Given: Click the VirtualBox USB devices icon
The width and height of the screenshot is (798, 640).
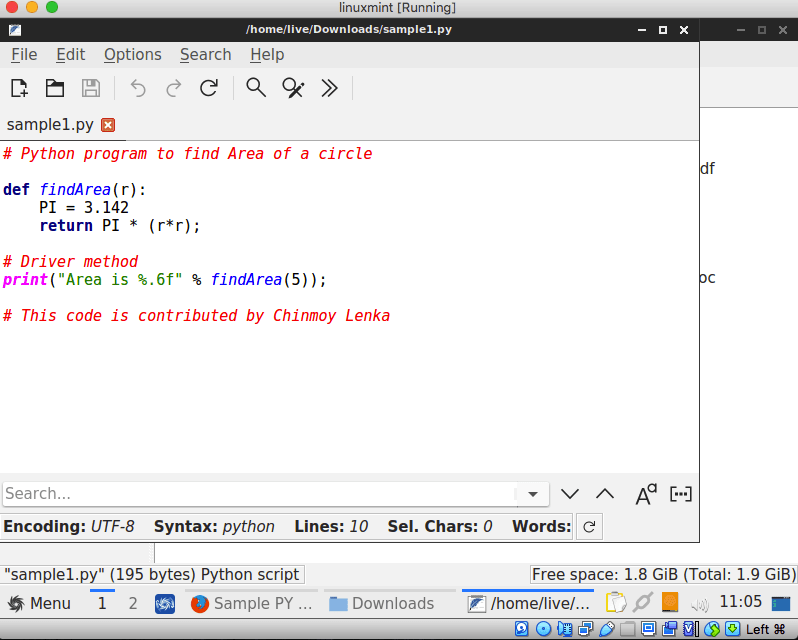Looking at the screenshot, I should click(607, 629).
